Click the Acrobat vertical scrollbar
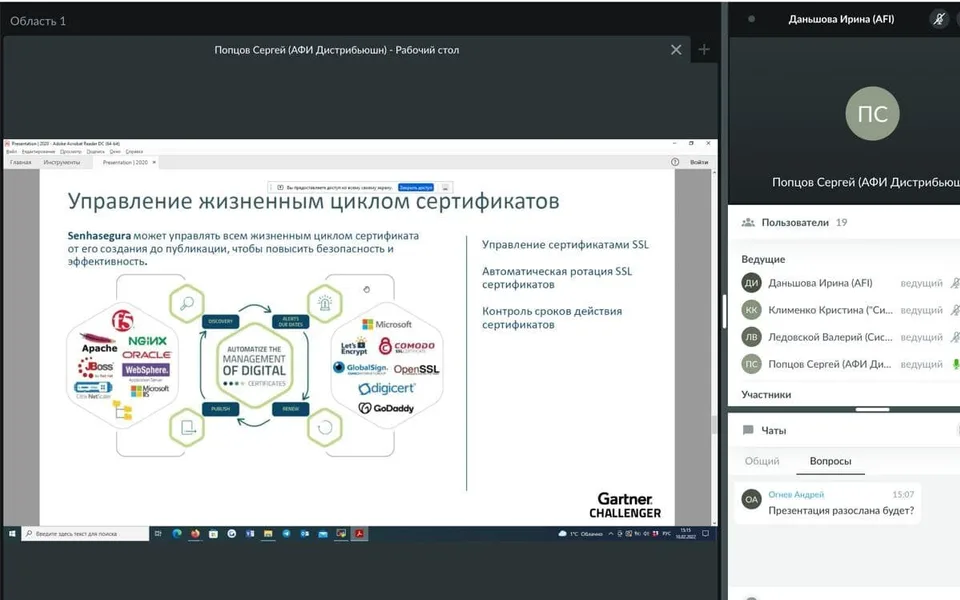 pyautogui.click(x=714, y=347)
